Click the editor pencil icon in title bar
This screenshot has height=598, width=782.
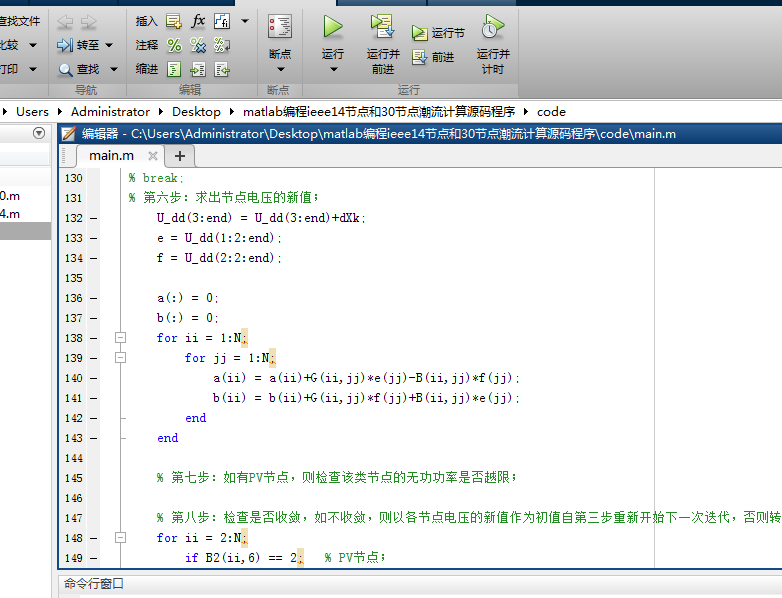[x=68, y=134]
